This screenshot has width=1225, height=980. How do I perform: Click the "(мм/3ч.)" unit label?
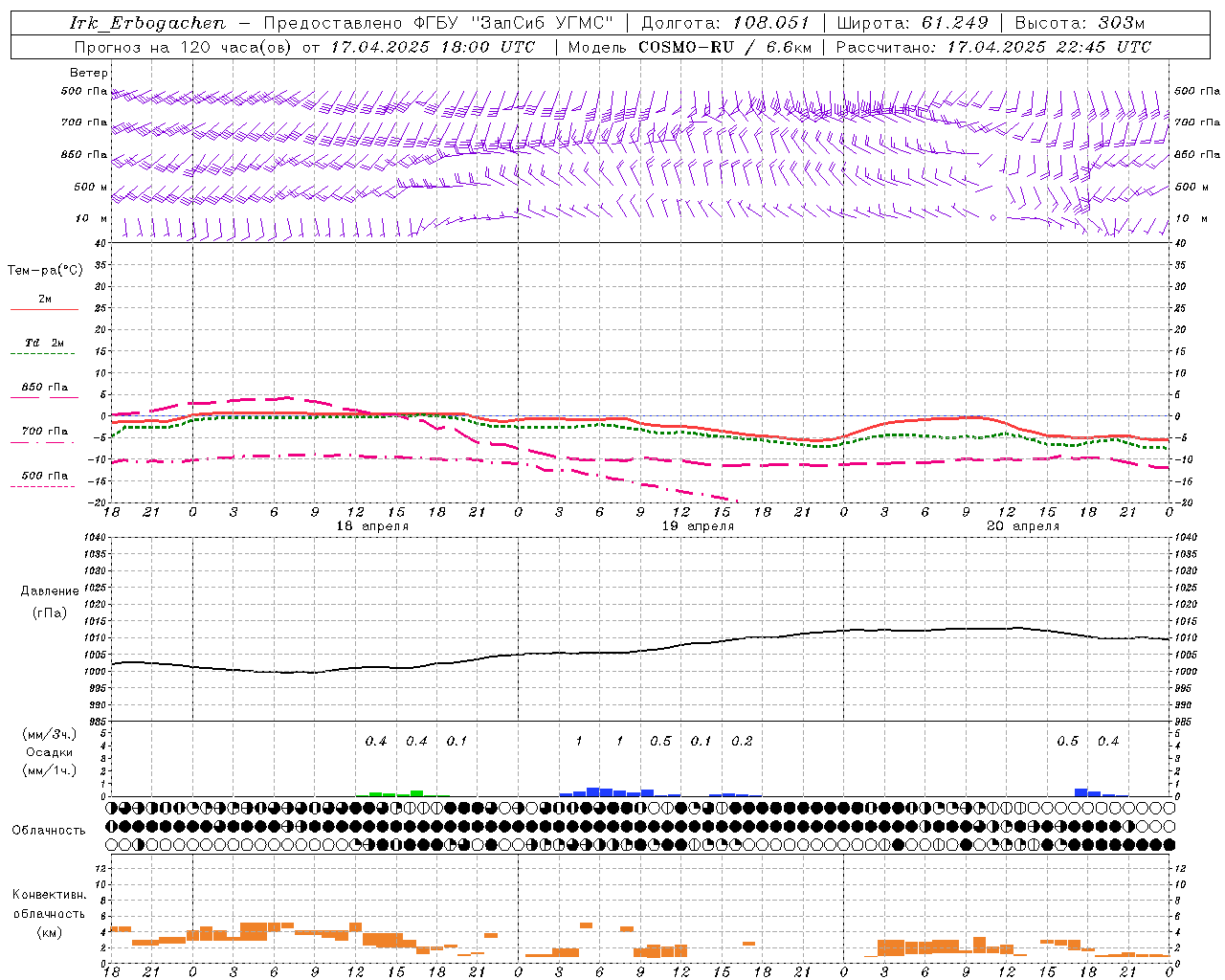click(49, 734)
